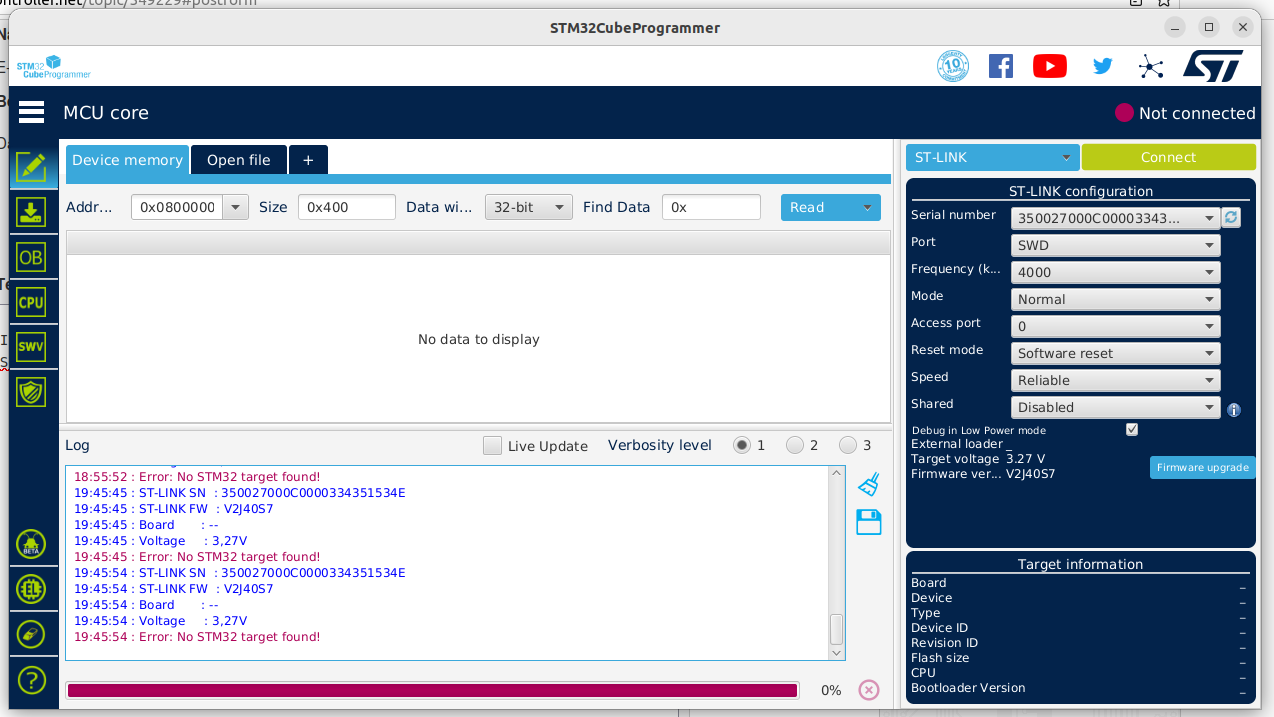The width and height of the screenshot is (1274, 717).
Task: Open the round wrench/tool sidebar icon
Action: coord(32,634)
